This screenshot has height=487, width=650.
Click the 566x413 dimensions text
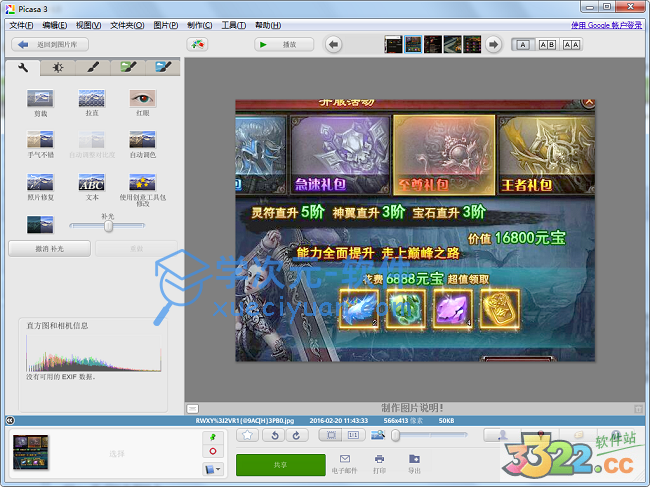[x=403, y=421]
